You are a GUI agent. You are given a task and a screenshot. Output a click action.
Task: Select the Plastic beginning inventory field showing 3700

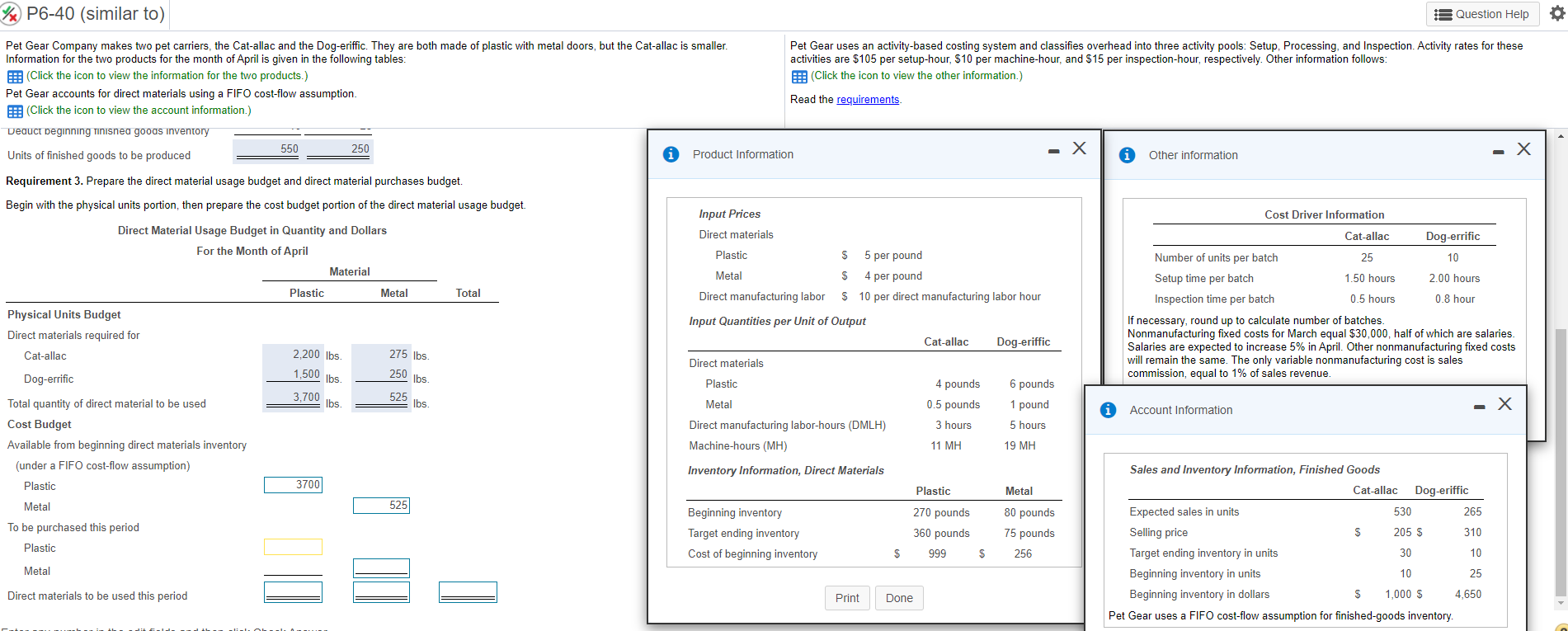click(293, 485)
